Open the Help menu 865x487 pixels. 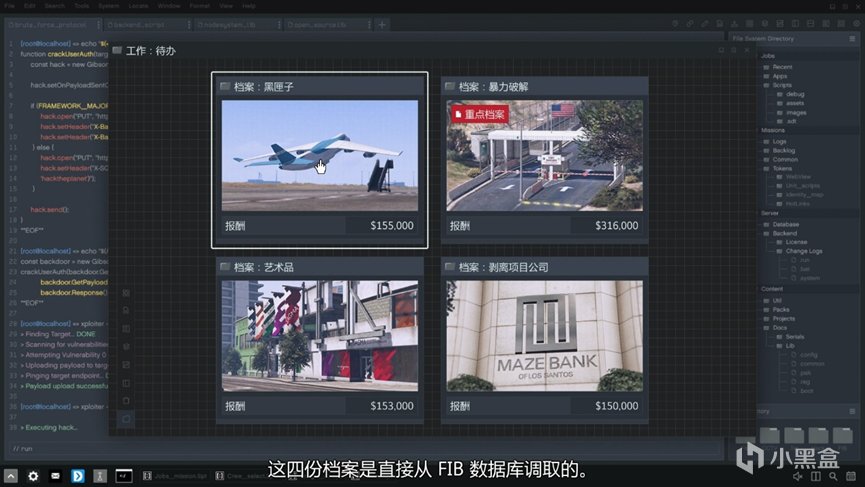[x=249, y=6]
